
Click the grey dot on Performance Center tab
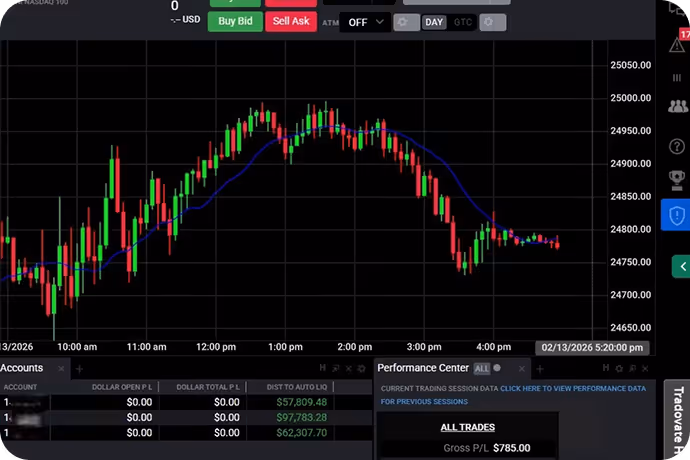tap(497, 368)
